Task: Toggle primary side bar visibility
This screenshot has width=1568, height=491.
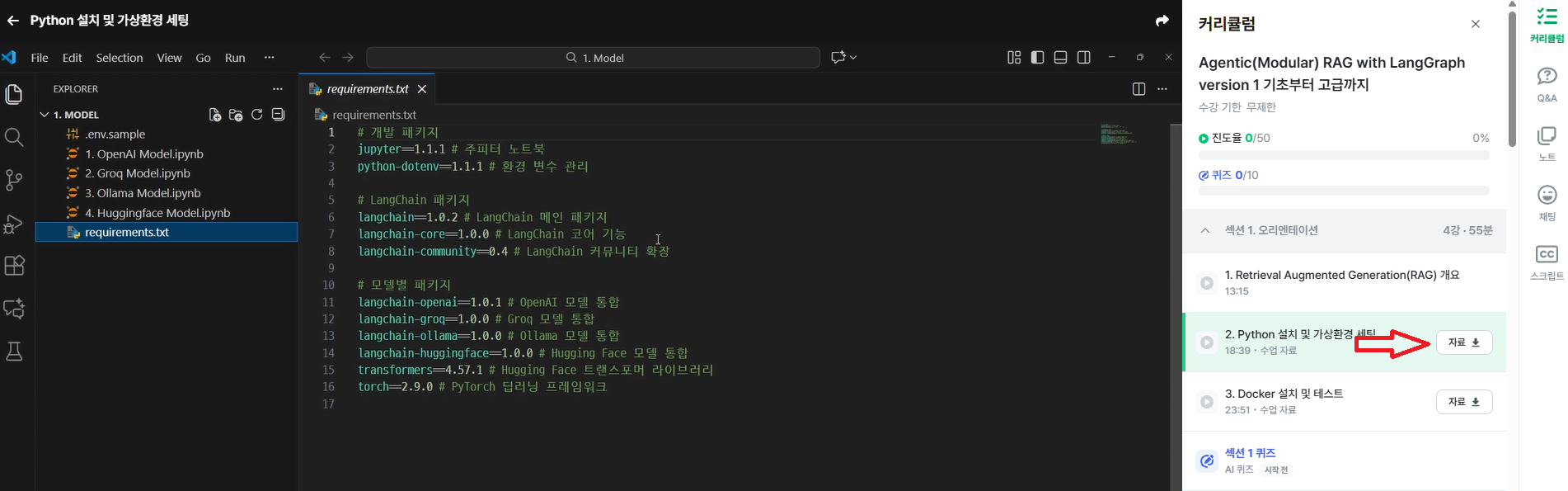Action: pyautogui.click(x=1037, y=58)
